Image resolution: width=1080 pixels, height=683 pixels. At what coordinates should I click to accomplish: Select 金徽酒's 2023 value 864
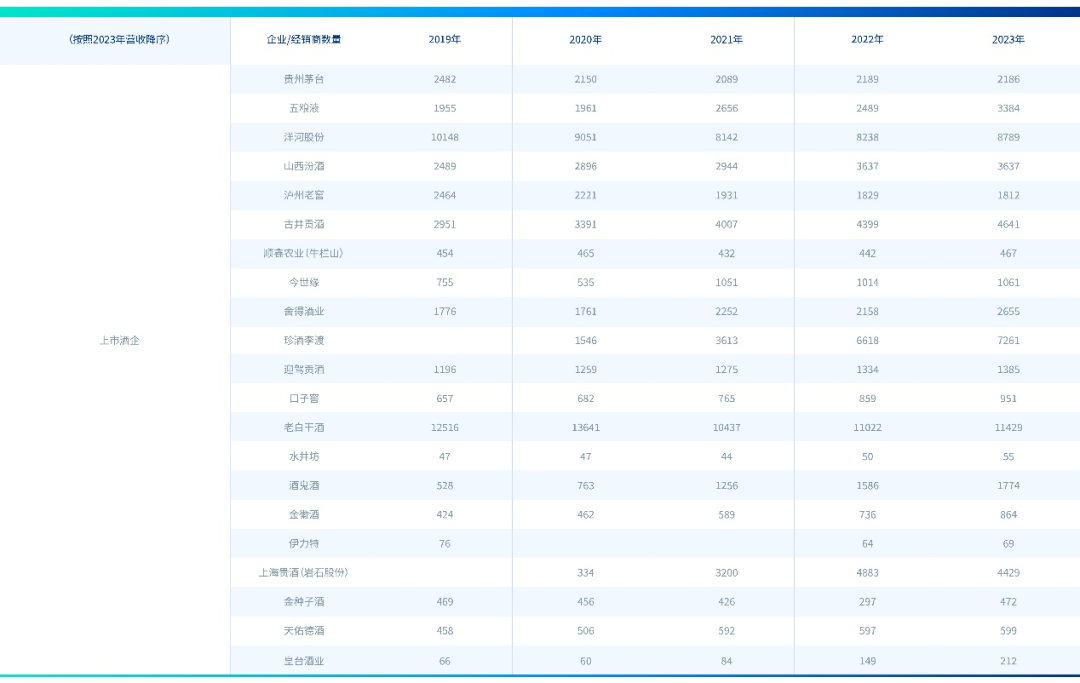tap(1008, 514)
